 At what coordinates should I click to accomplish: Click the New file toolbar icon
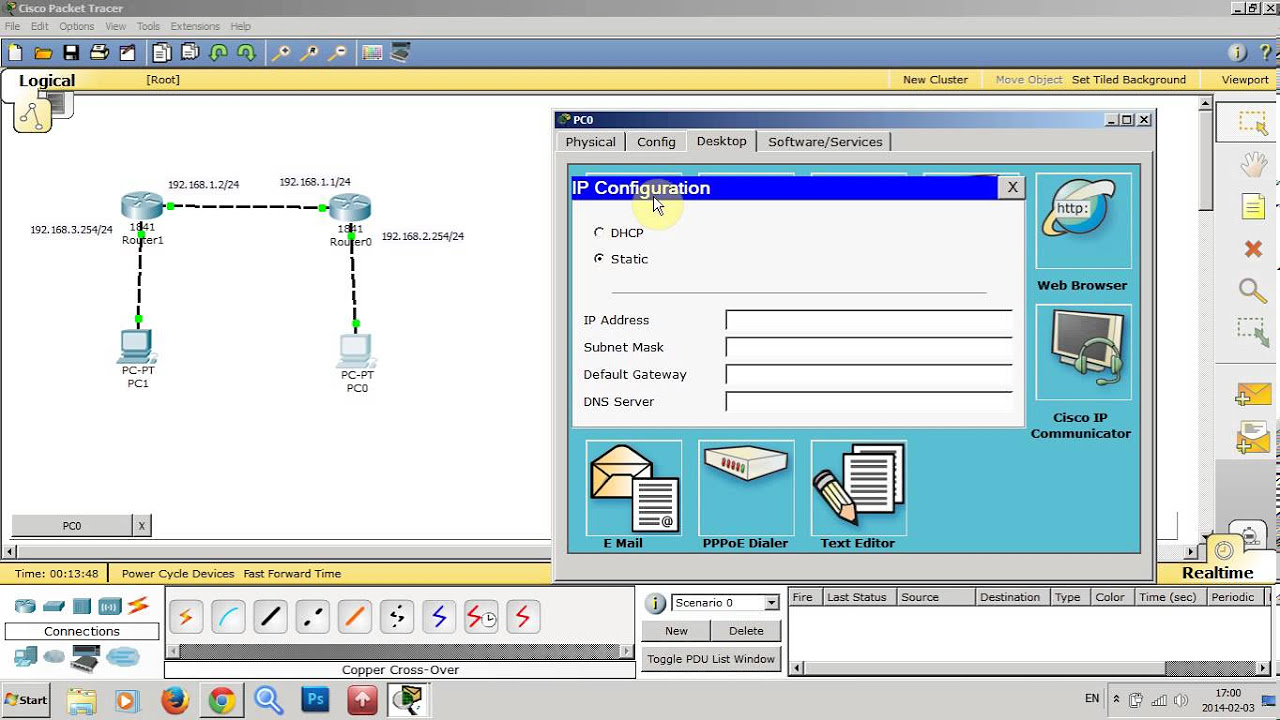coord(15,53)
